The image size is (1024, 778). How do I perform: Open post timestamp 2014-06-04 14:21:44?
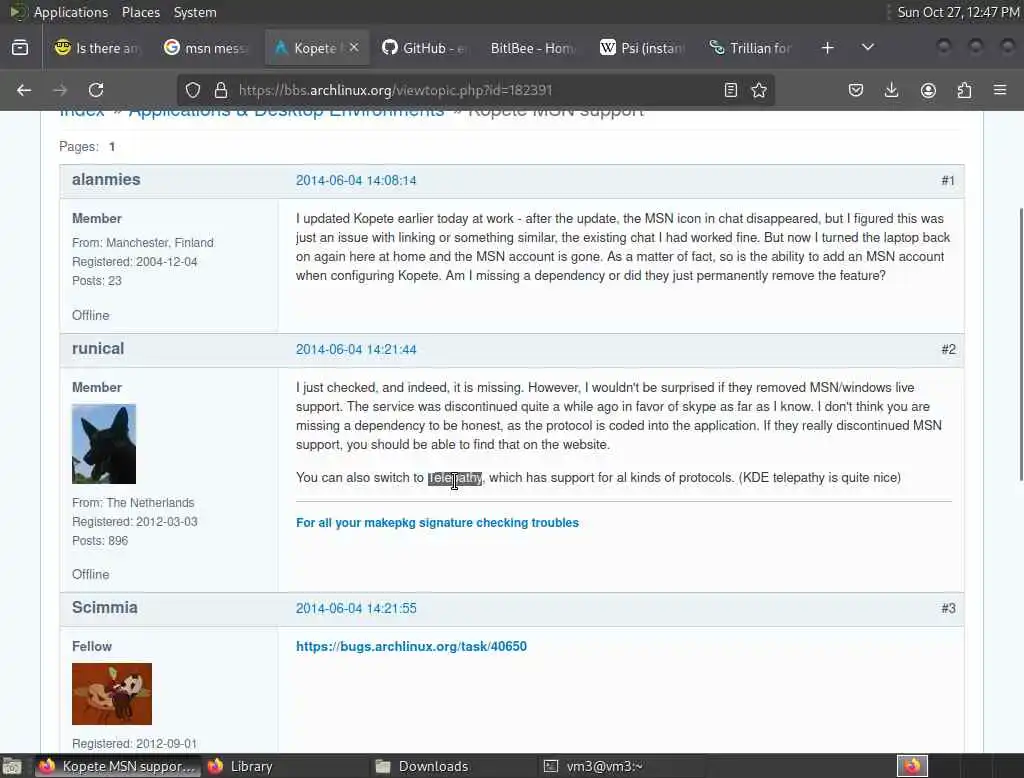(x=356, y=349)
